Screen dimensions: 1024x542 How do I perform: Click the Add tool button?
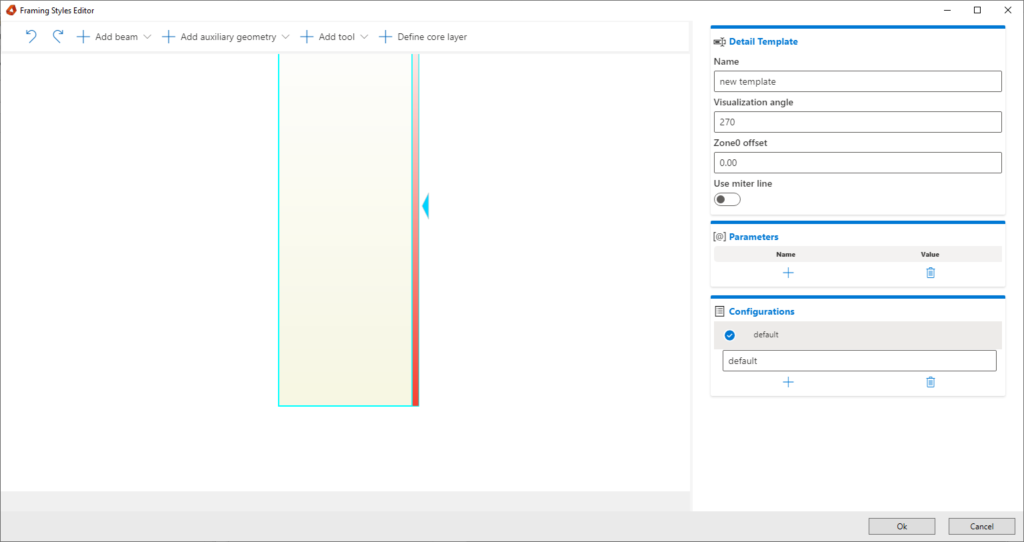[327, 37]
